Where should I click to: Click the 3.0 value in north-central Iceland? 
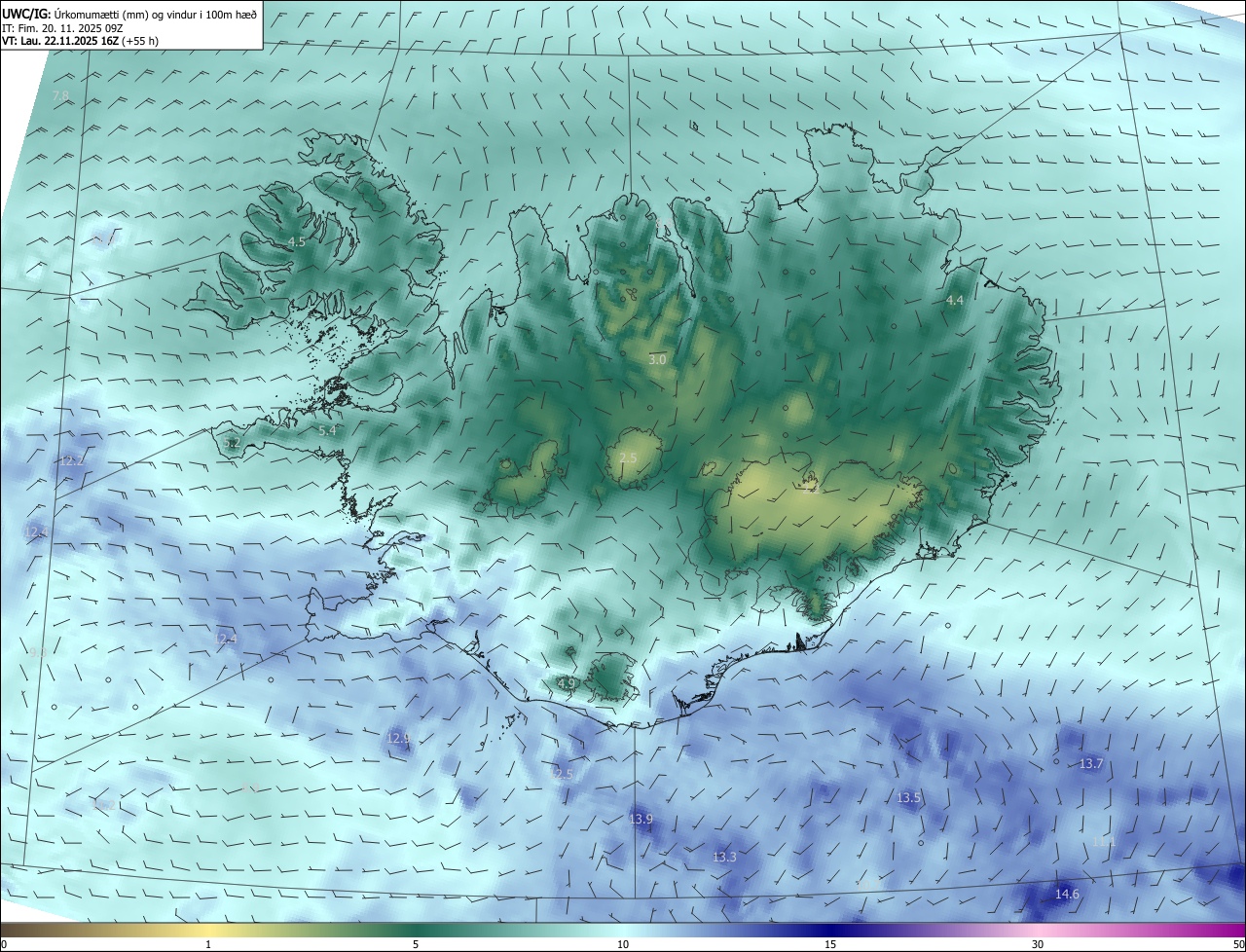click(x=657, y=360)
